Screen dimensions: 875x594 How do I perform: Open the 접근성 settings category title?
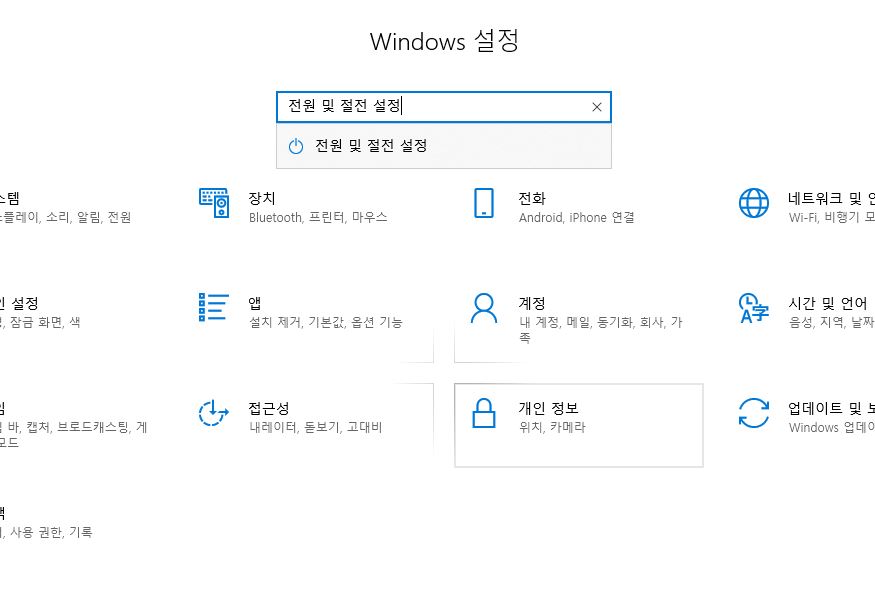point(269,408)
